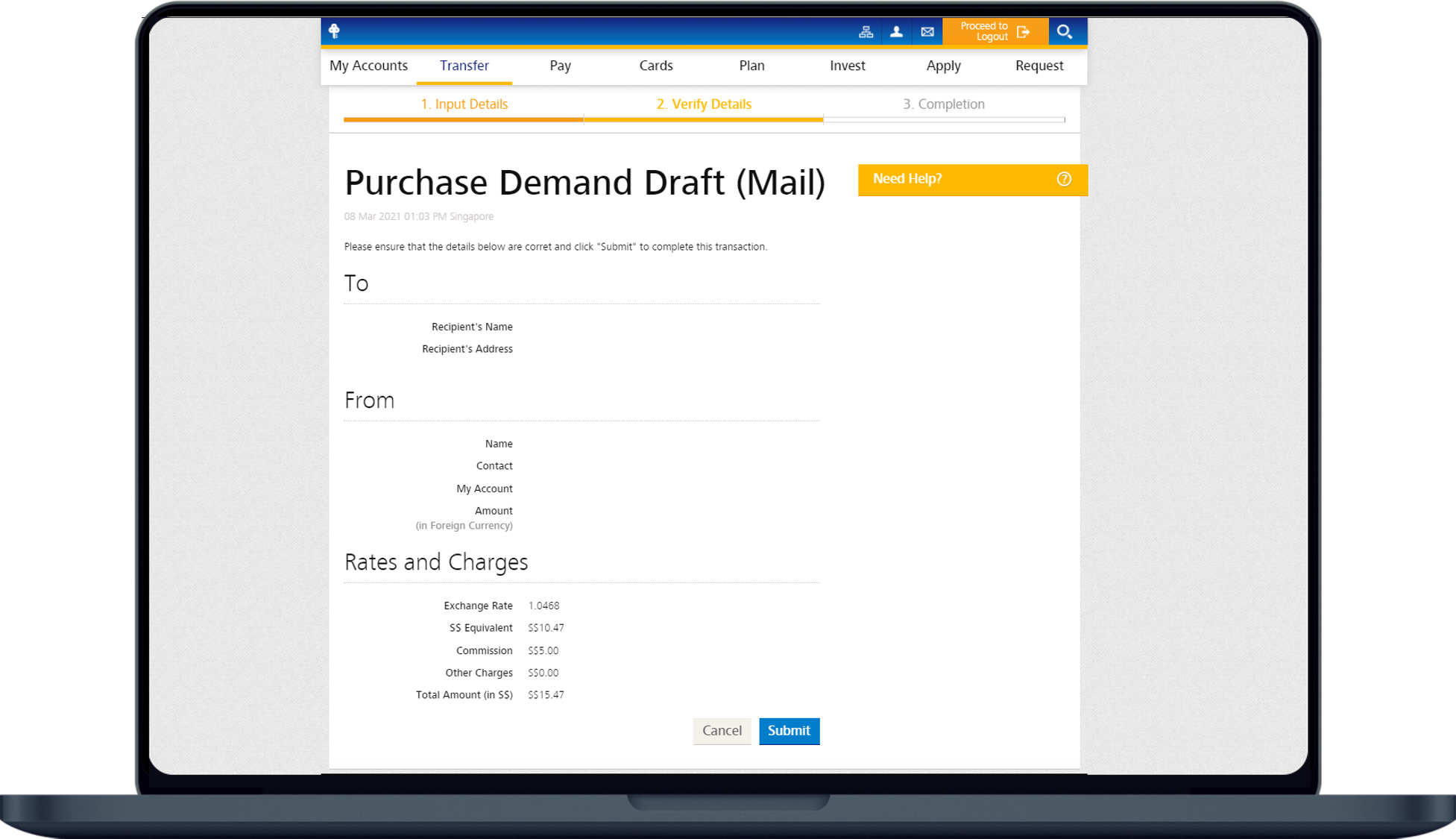This screenshot has height=839, width=1456.
Task: Select the Transfer menu tab
Action: (x=464, y=66)
